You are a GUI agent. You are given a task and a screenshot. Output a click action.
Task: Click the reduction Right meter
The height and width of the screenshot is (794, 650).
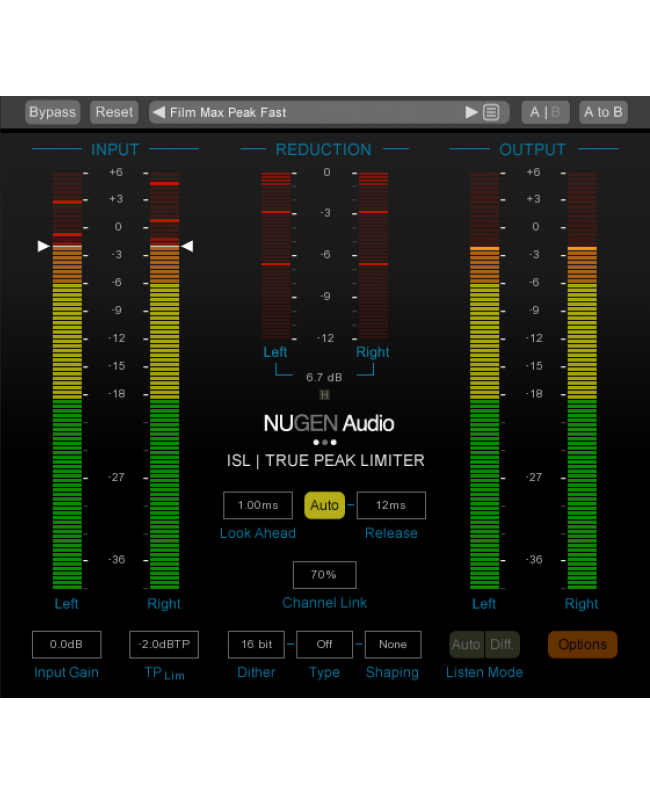373,255
